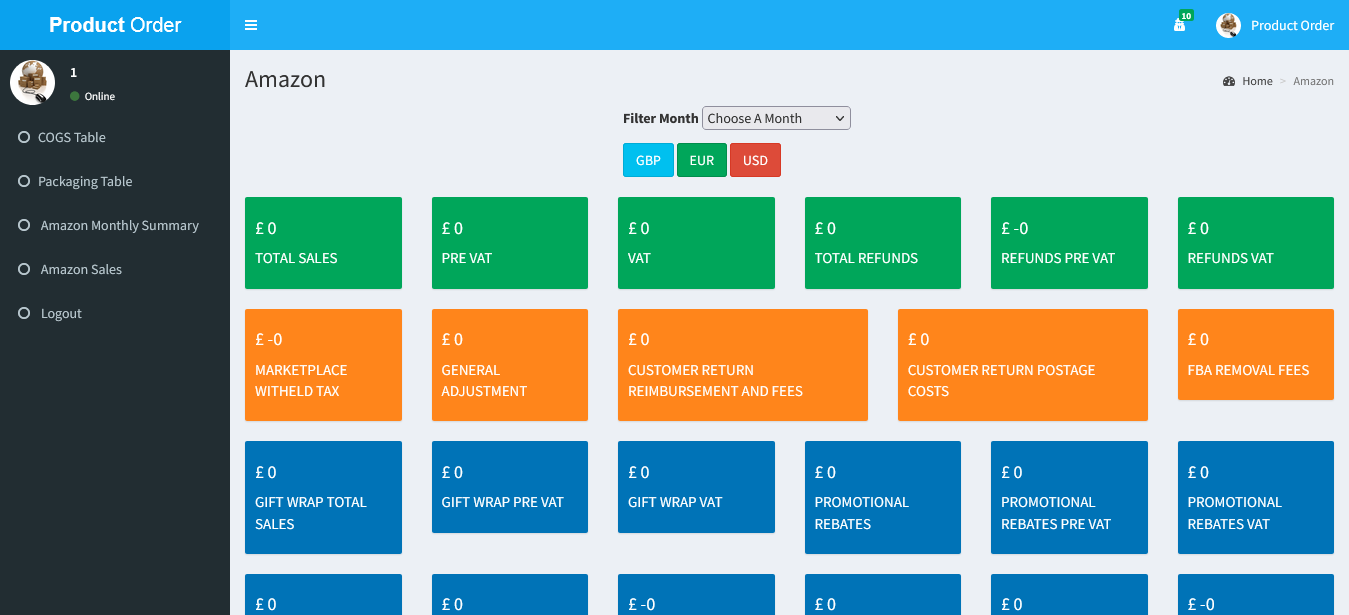Viewport: 1349px width, 615px height.
Task: Switch currency to USD
Action: 755,160
